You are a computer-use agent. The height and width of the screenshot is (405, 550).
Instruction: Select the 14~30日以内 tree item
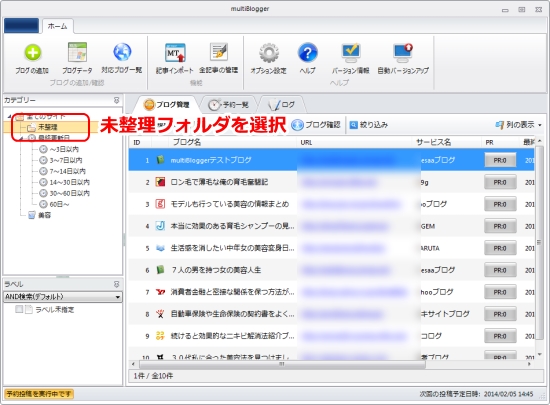pos(65,182)
